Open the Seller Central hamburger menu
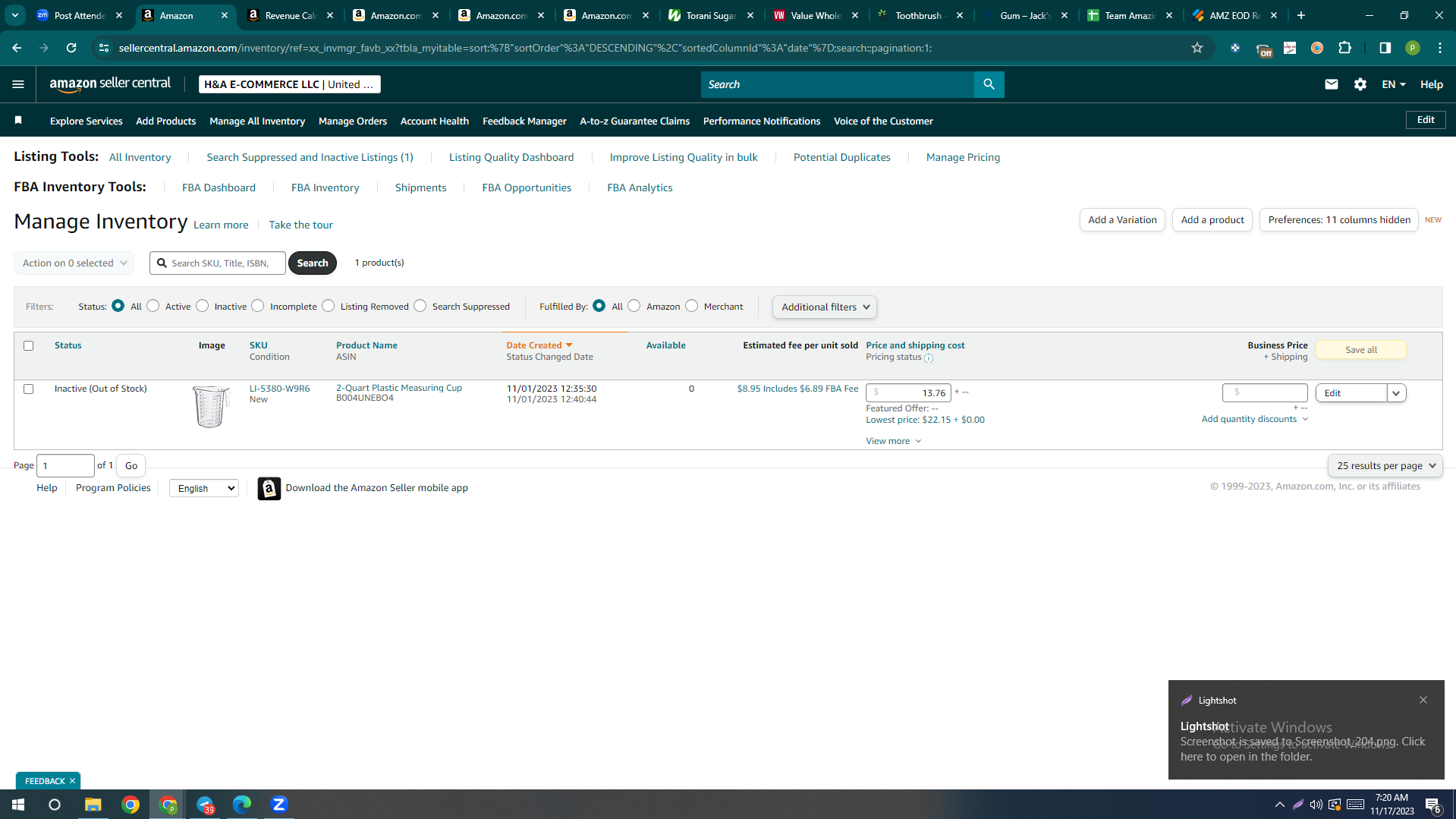The width and height of the screenshot is (1456, 819). (18, 84)
